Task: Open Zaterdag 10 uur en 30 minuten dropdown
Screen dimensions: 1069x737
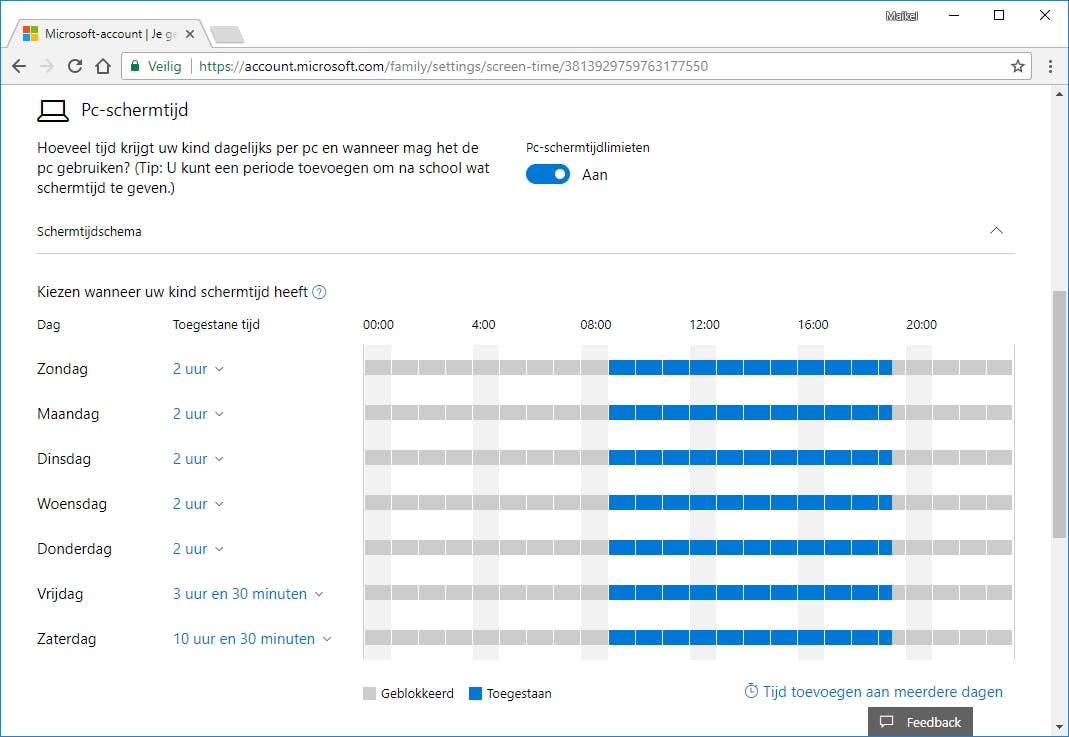Action: [x=252, y=639]
